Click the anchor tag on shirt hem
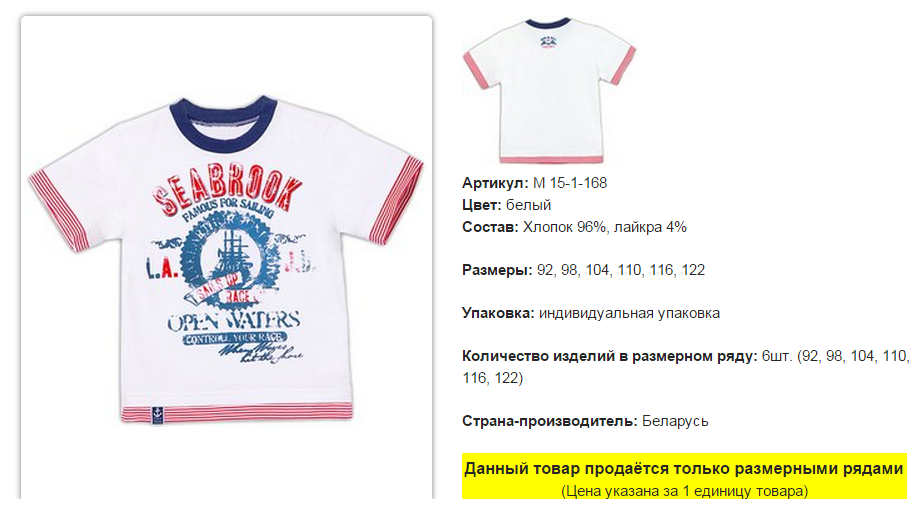This screenshot has height=513, width=924. (158, 415)
